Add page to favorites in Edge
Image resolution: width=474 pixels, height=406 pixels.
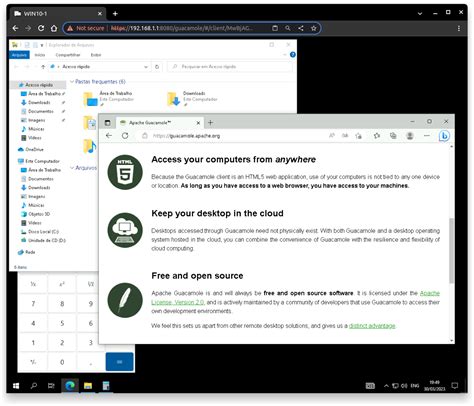point(359,136)
